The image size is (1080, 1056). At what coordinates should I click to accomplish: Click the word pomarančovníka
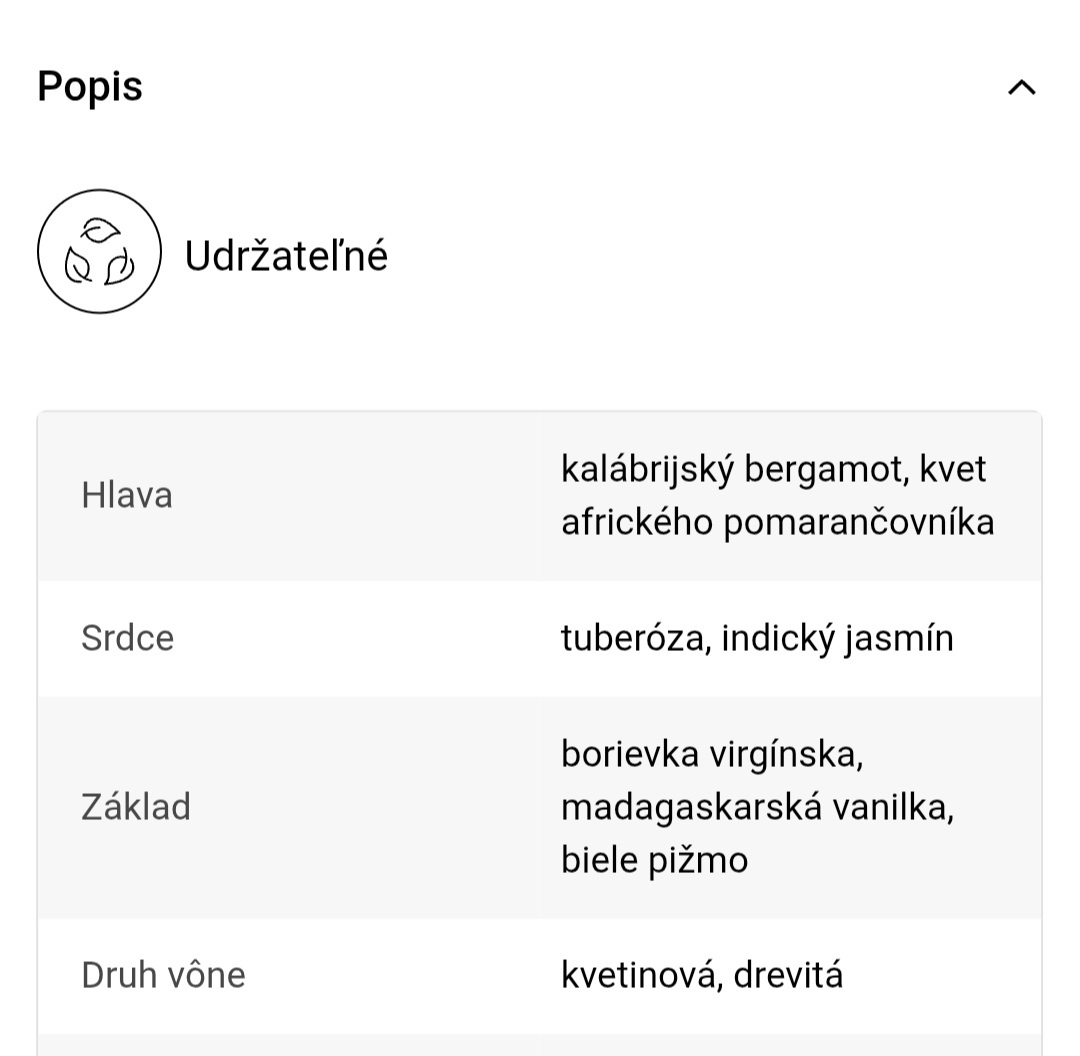tap(859, 522)
